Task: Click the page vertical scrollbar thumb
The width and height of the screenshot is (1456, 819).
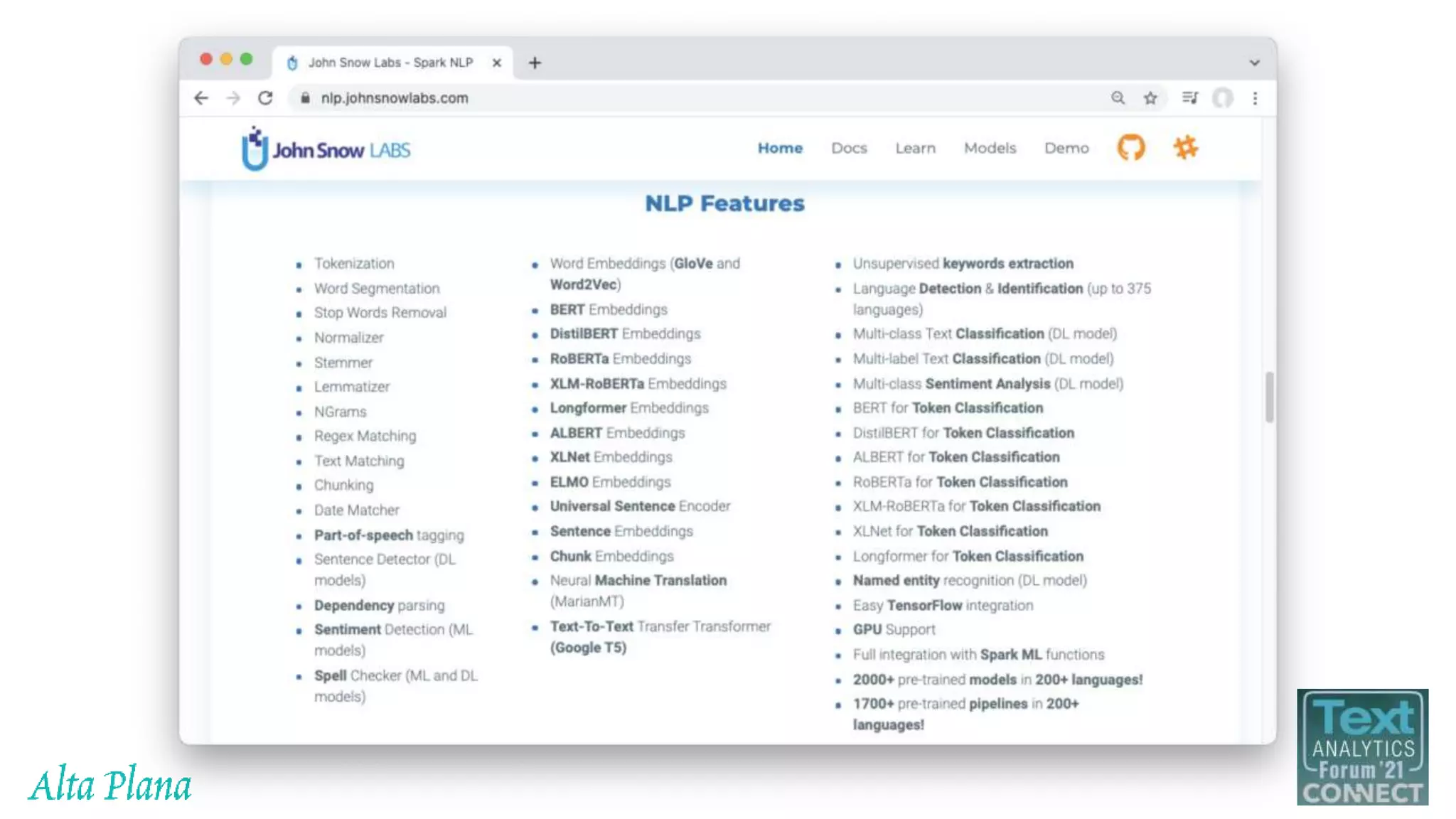Action: click(x=1269, y=397)
